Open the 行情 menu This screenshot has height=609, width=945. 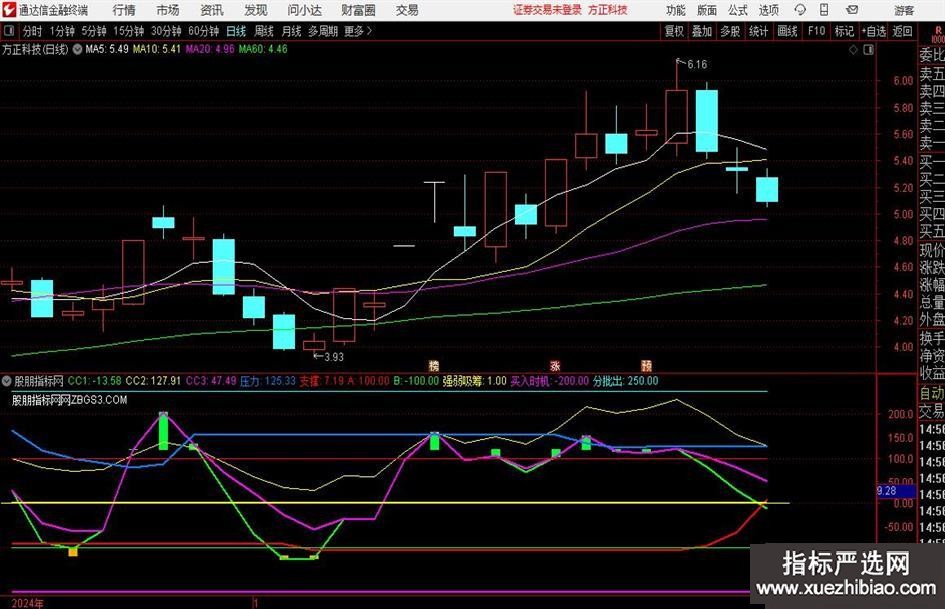(124, 10)
